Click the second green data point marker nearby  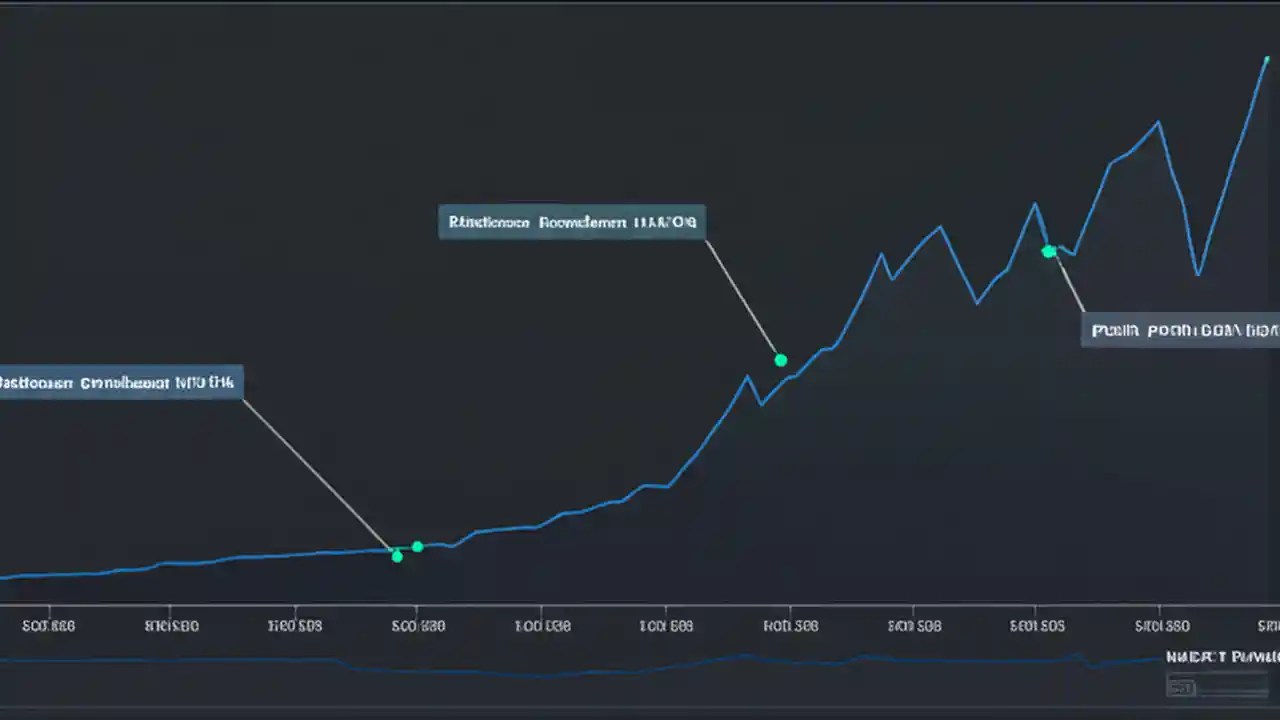(x=417, y=547)
